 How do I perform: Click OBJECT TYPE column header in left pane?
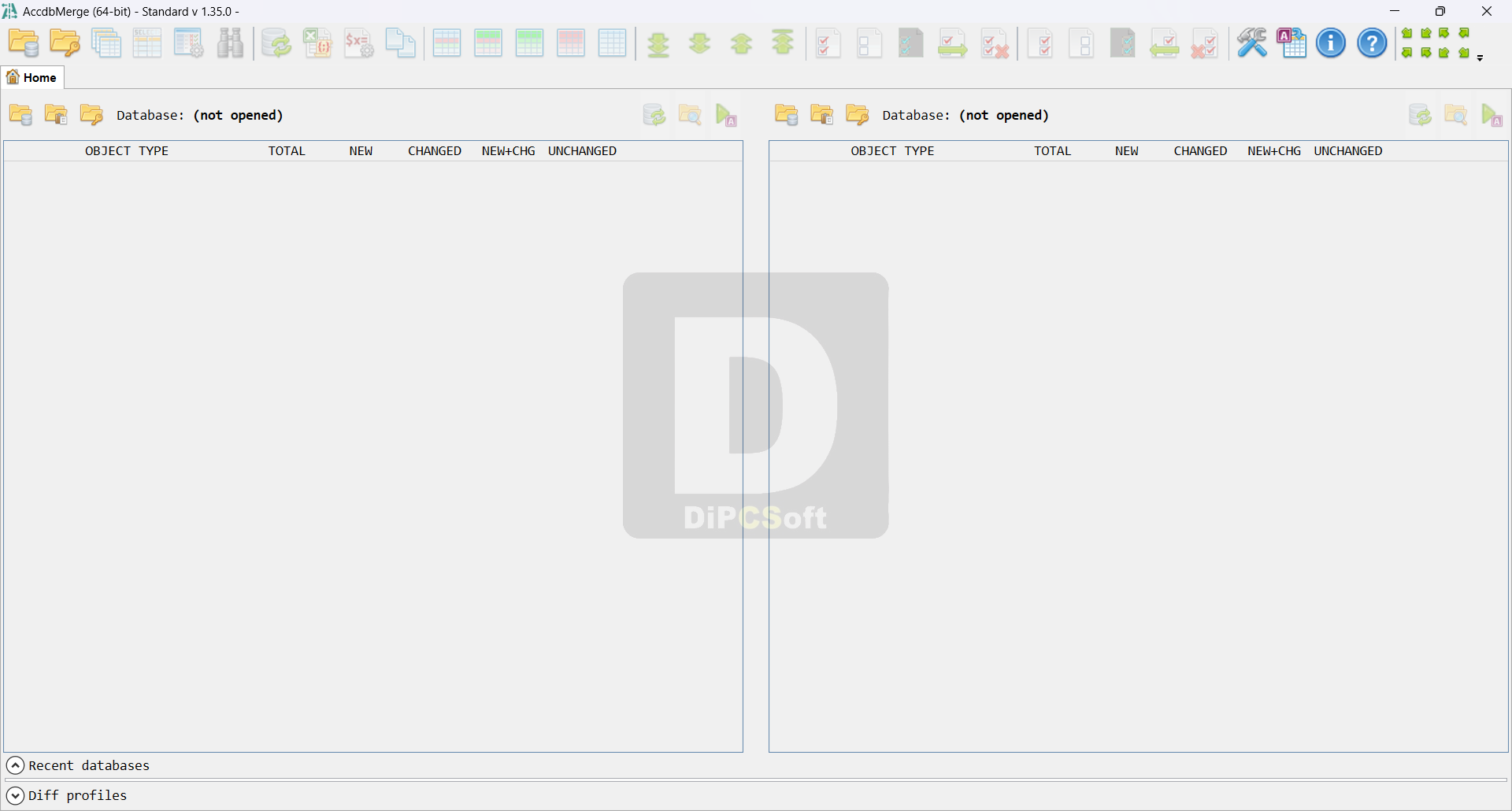[127, 151]
